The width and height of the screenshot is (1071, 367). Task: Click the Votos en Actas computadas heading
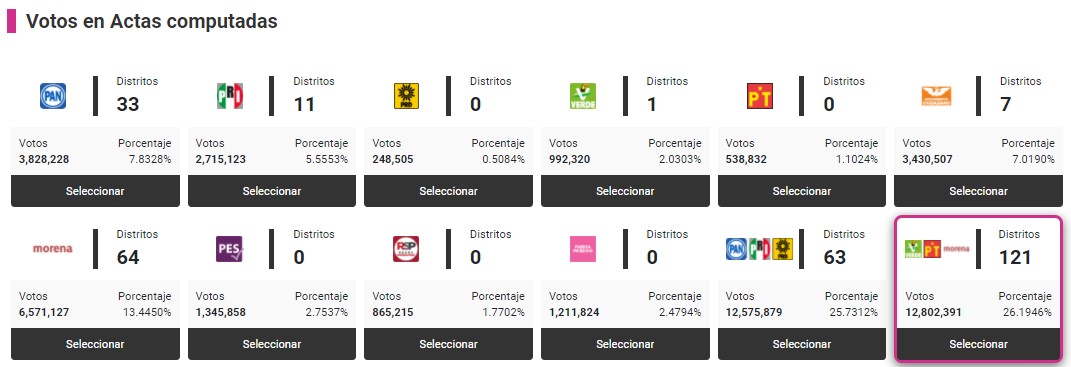coord(152,21)
